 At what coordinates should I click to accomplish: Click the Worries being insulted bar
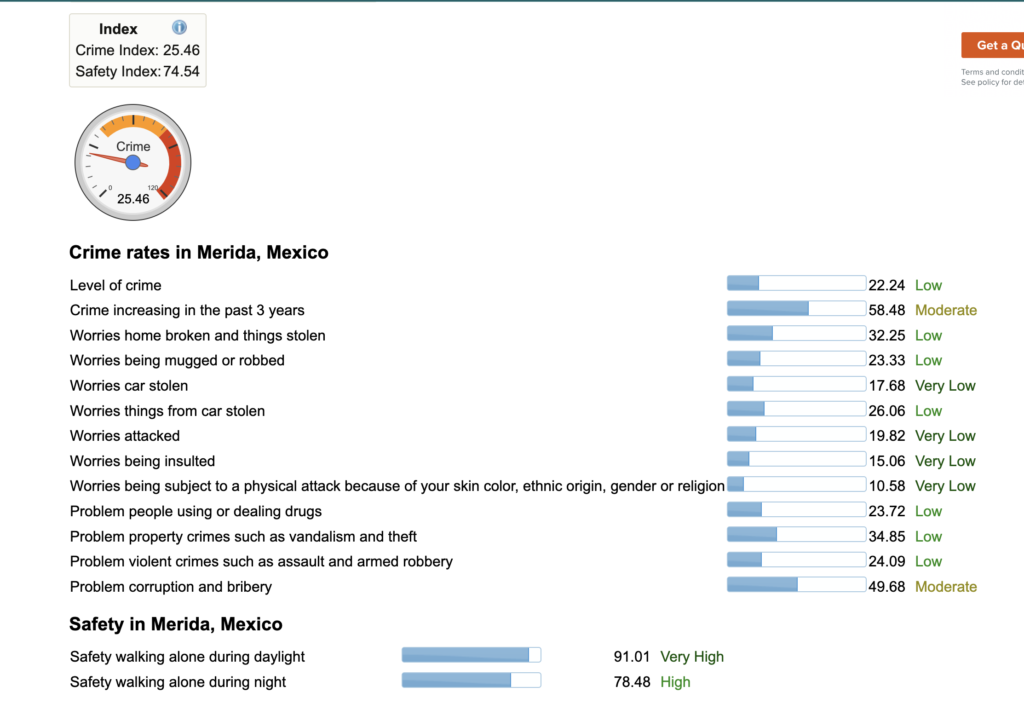(796, 459)
